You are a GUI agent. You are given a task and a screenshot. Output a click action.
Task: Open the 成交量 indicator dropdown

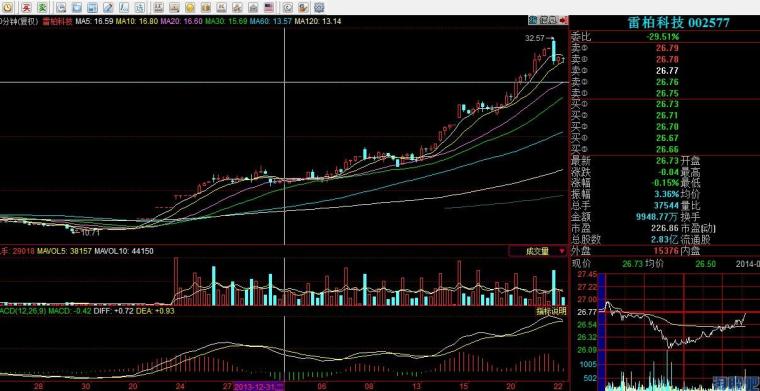tap(538, 251)
